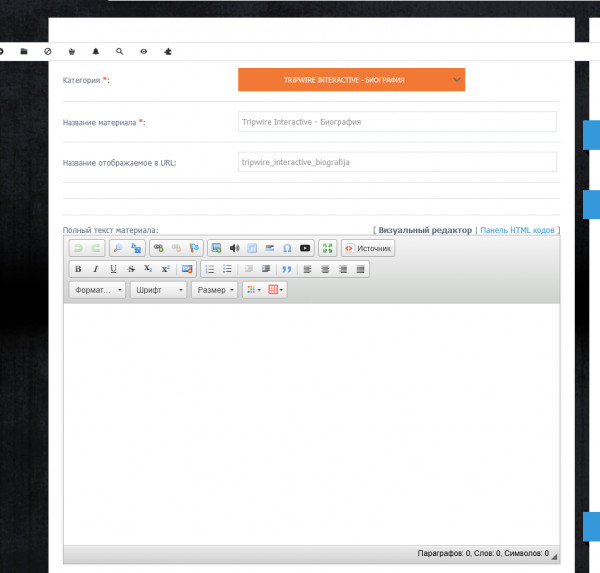Insert anchor using flag icon
Image resolution: width=600 pixels, height=573 pixels.
(194, 248)
